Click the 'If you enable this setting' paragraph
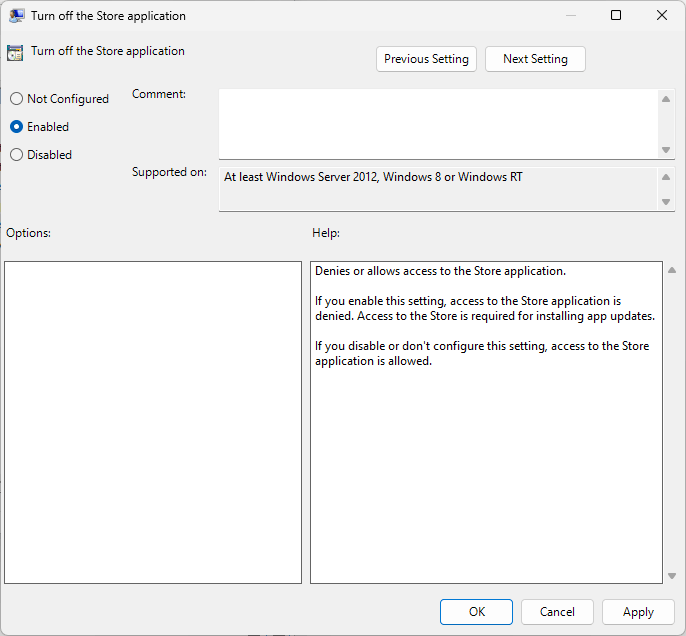This screenshot has width=686, height=636. tap(485, 308)
